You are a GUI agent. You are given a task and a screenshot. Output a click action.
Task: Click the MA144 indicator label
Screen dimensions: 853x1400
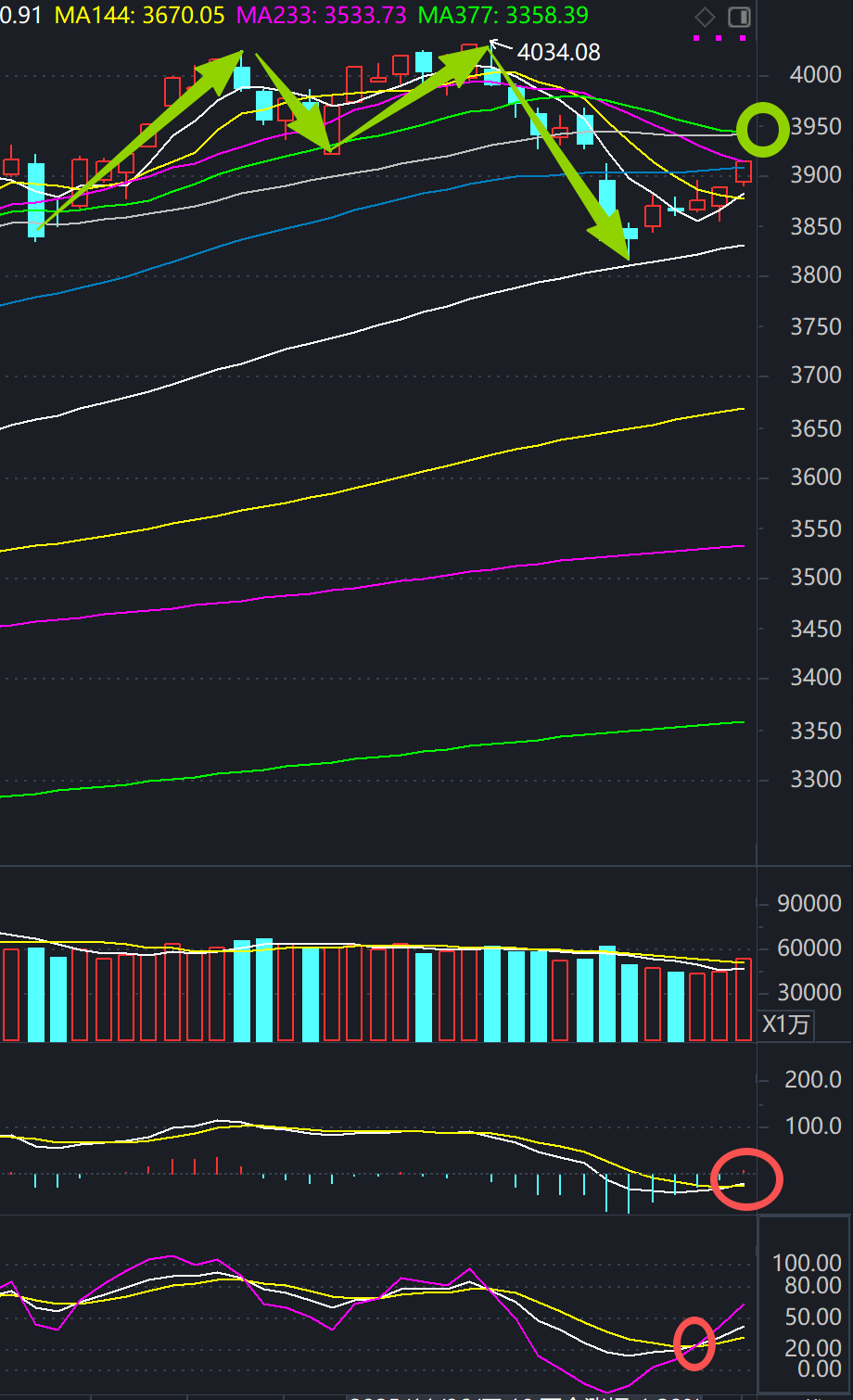click(140, 16)
